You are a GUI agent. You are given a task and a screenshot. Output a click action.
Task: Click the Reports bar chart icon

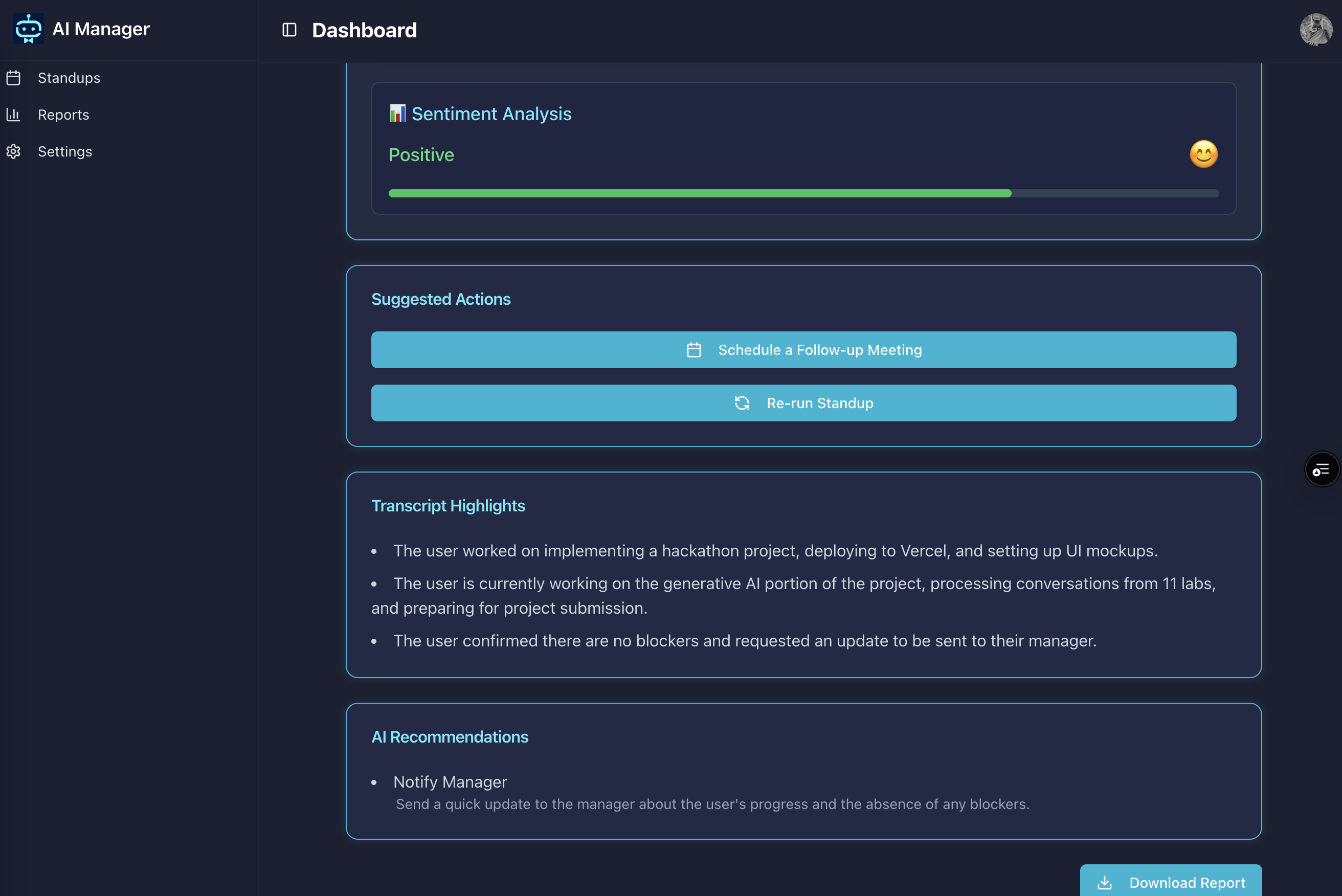click(x=14, y=115)
